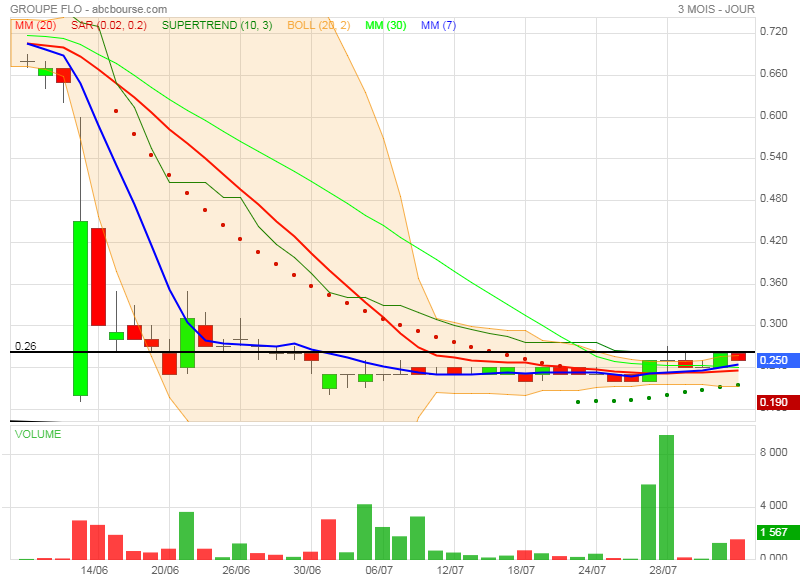Image resolution: width=800 pixels, height=580 pixels.
Task: Select the 12/07 date label
Action: (x=450, y=570)
